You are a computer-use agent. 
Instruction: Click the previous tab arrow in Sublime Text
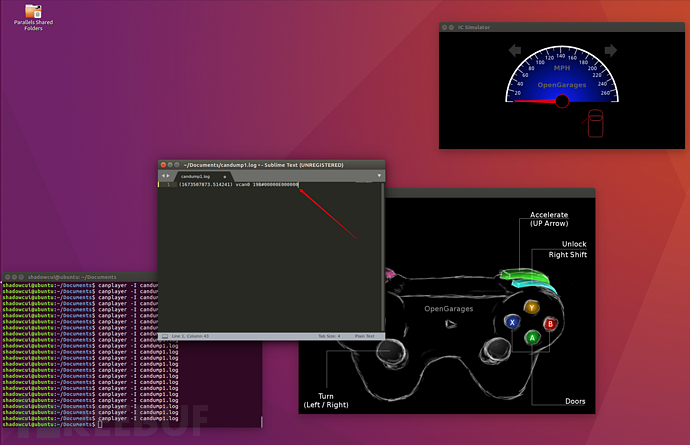pyautogui.click(x=163, y=175)
